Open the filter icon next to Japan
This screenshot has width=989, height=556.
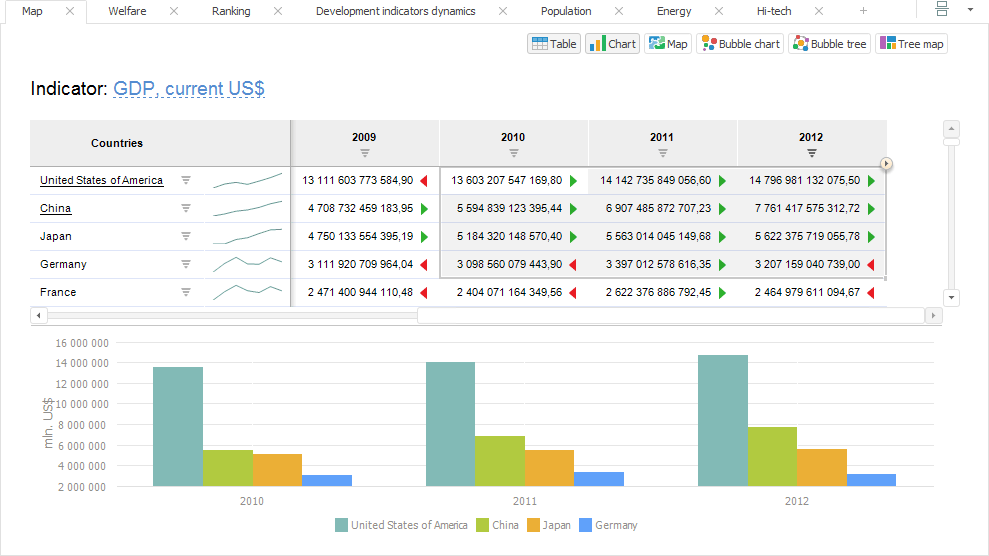coord(185,236)
